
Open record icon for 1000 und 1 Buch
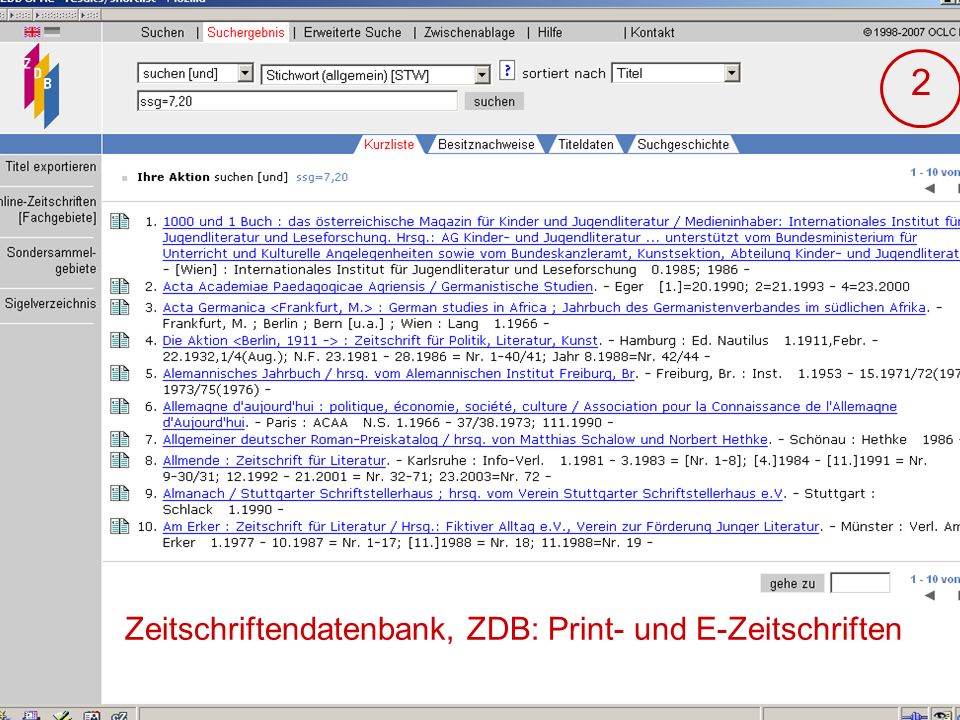coord(119,221)
